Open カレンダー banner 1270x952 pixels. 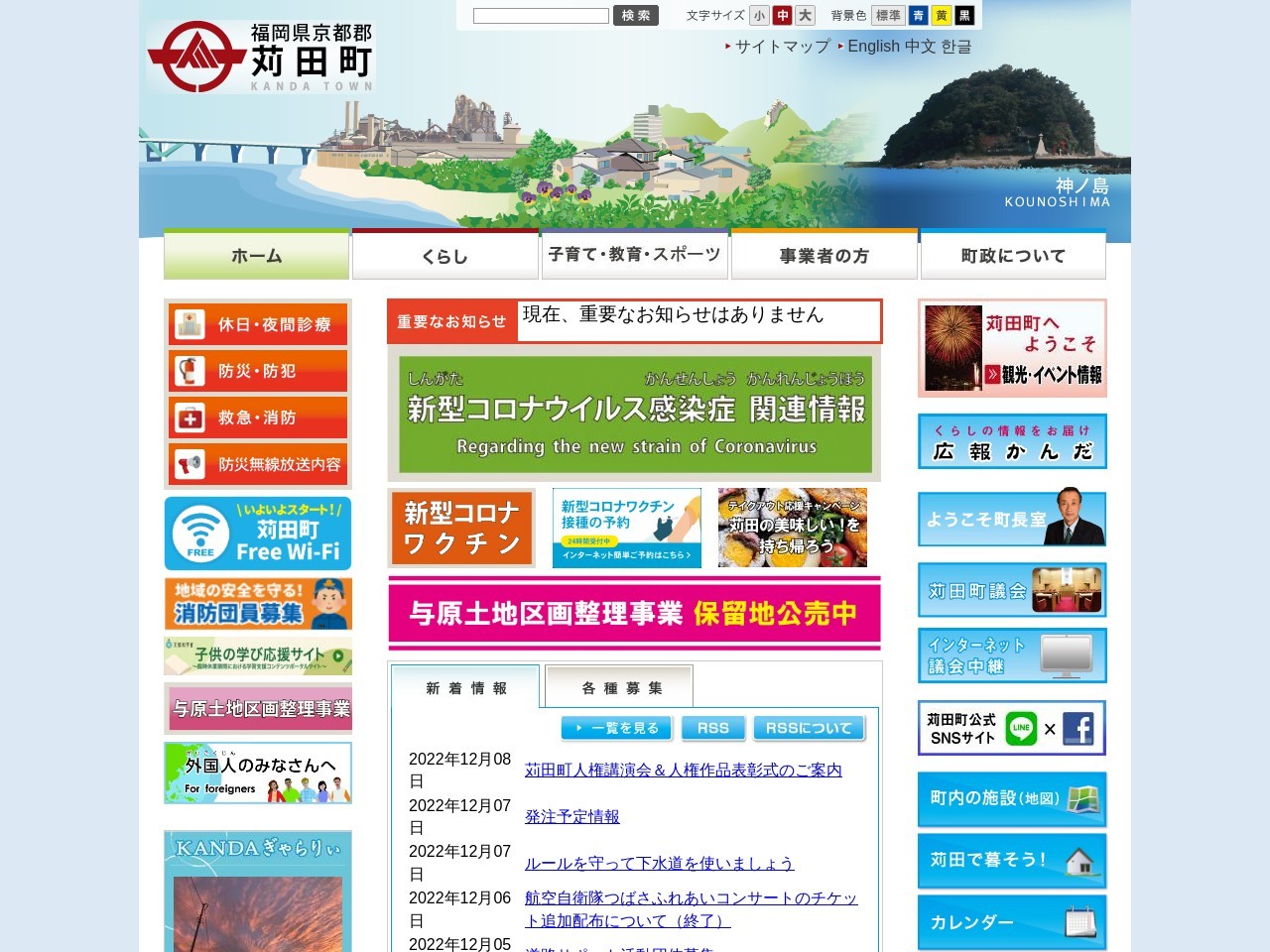(1012, 922)
